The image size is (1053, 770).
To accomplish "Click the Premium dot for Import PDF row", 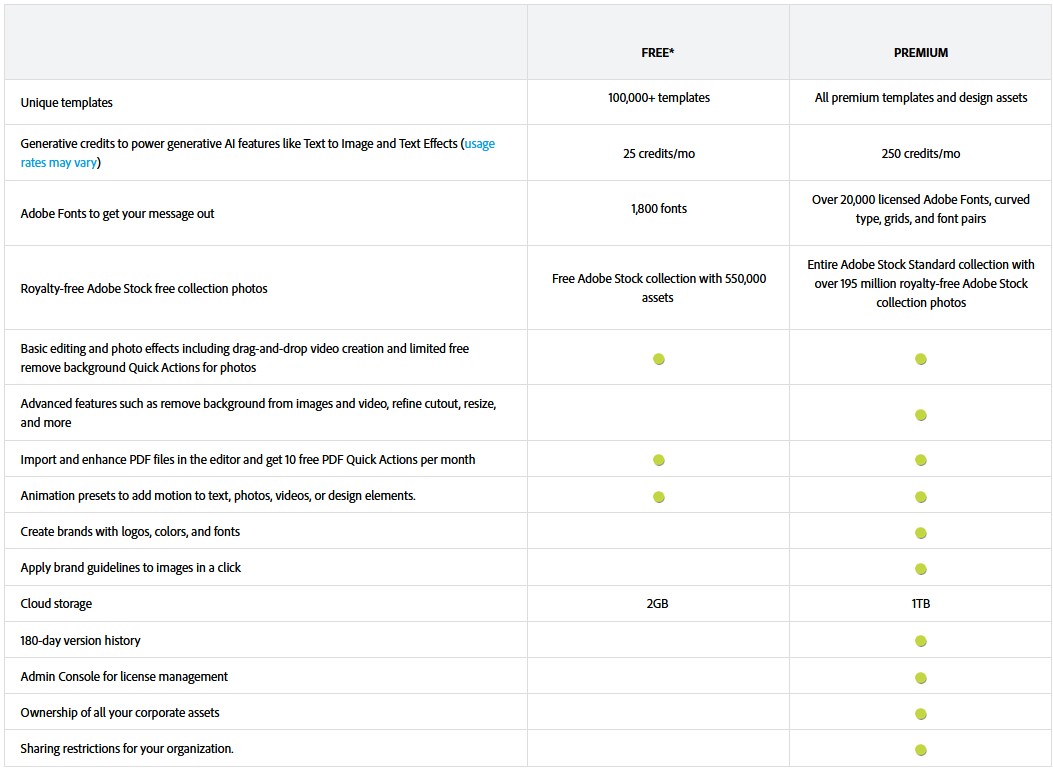I will [x=921, y=460].
